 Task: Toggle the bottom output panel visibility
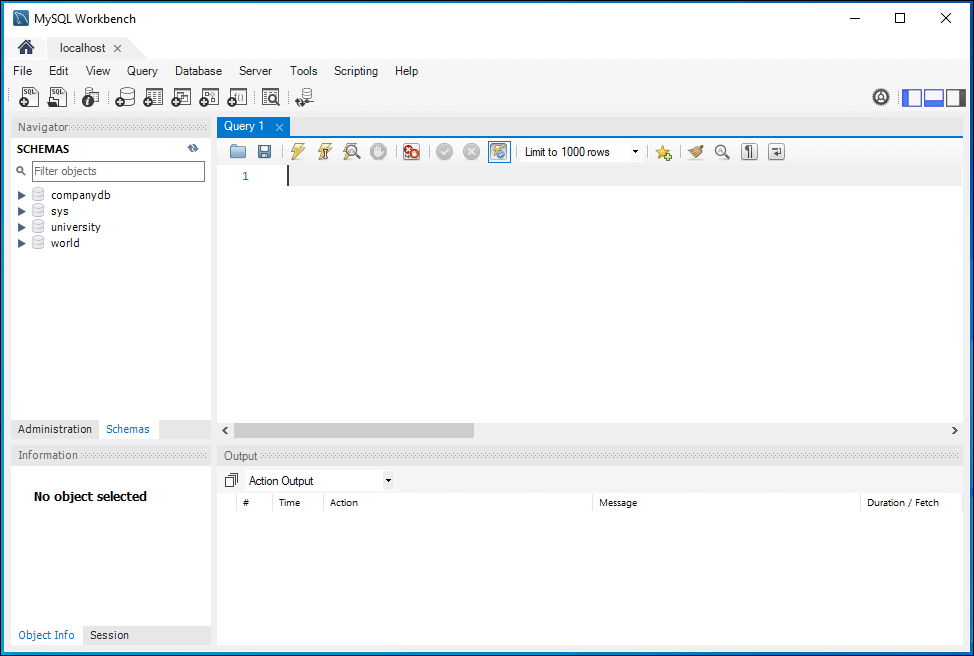click(x=934, y=97)
